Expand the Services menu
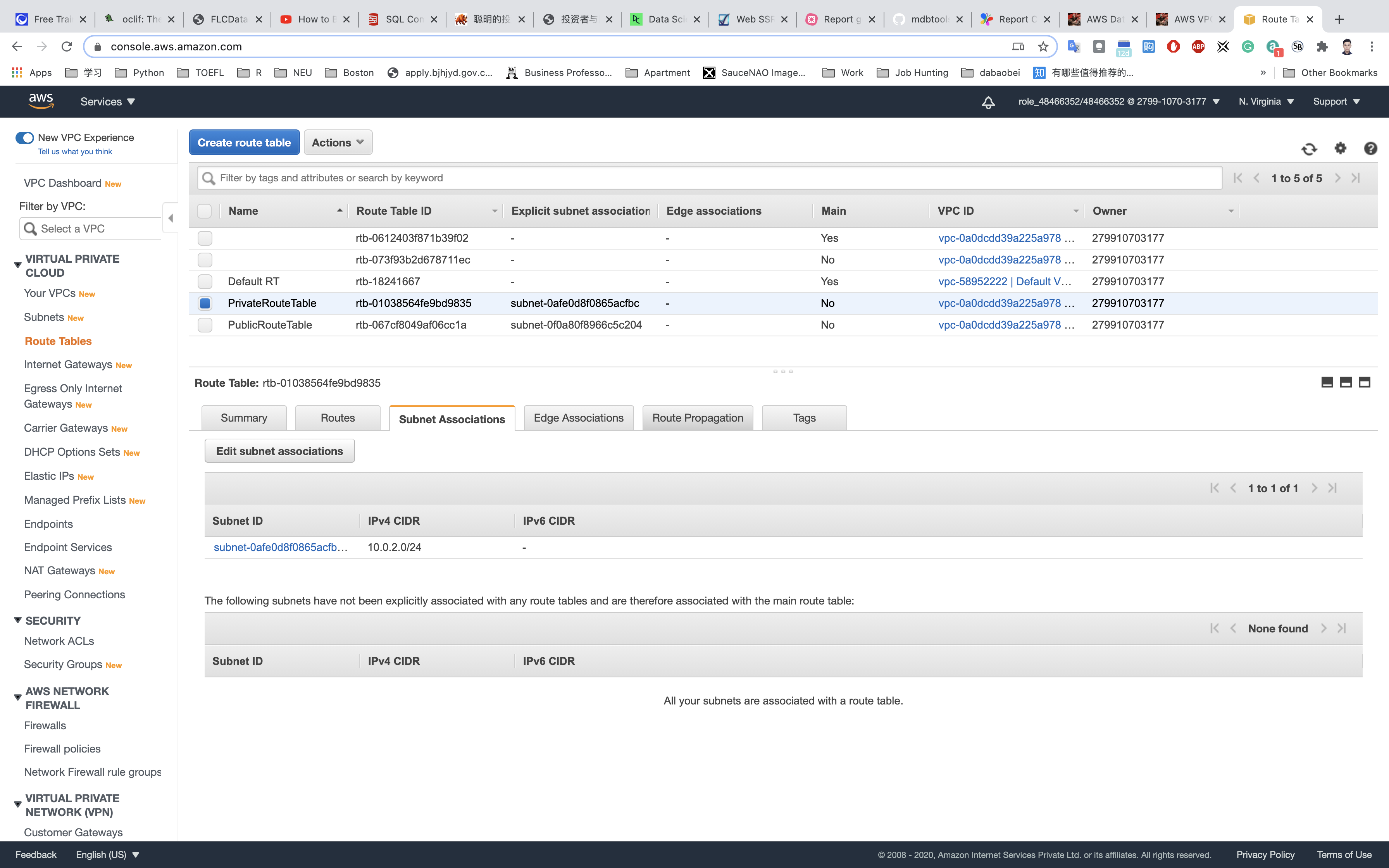The image size is (1389, 868). tap(107, 102)
